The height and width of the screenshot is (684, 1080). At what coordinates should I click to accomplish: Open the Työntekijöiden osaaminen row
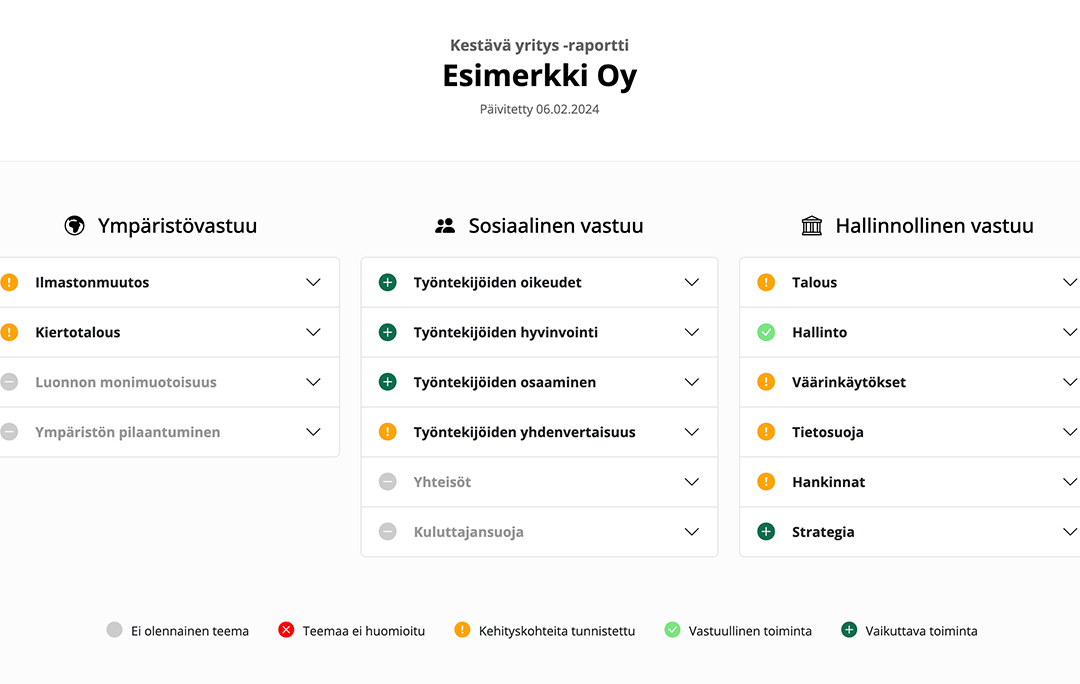539,382
